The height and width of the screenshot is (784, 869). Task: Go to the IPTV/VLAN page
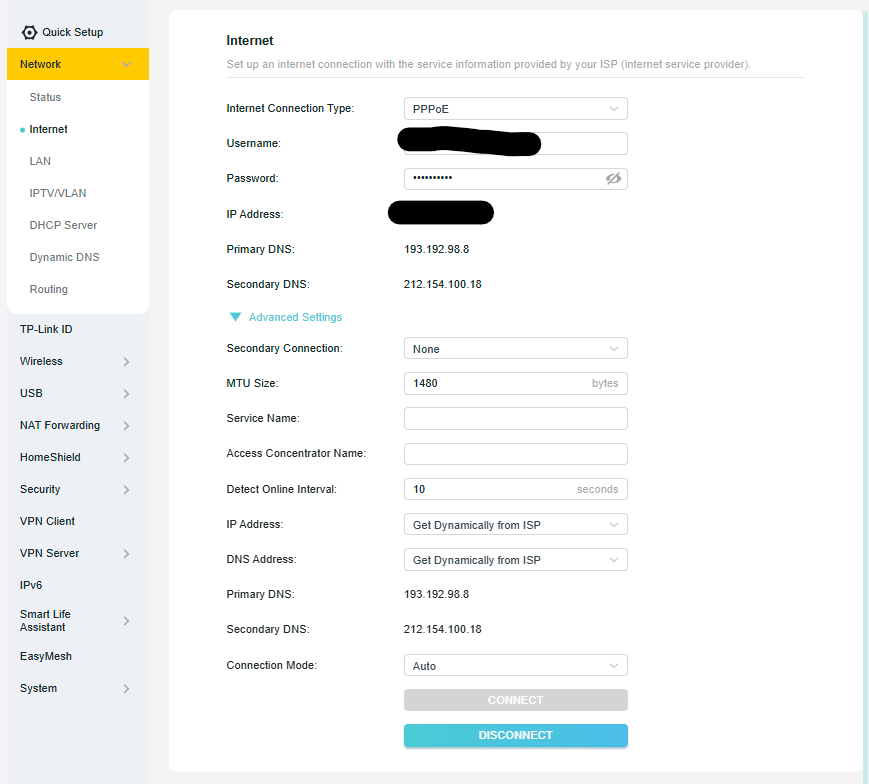point(58,193)
